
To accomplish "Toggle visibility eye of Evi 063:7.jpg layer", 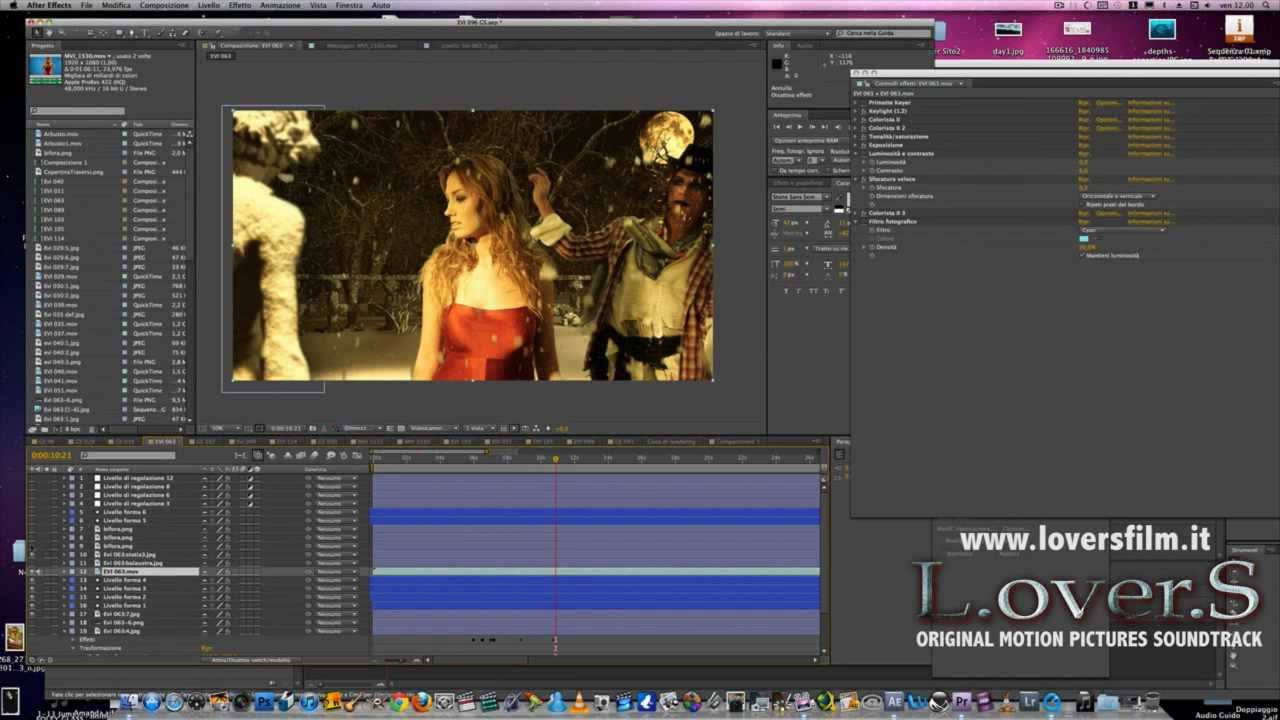I will click(x=32, y=614).
